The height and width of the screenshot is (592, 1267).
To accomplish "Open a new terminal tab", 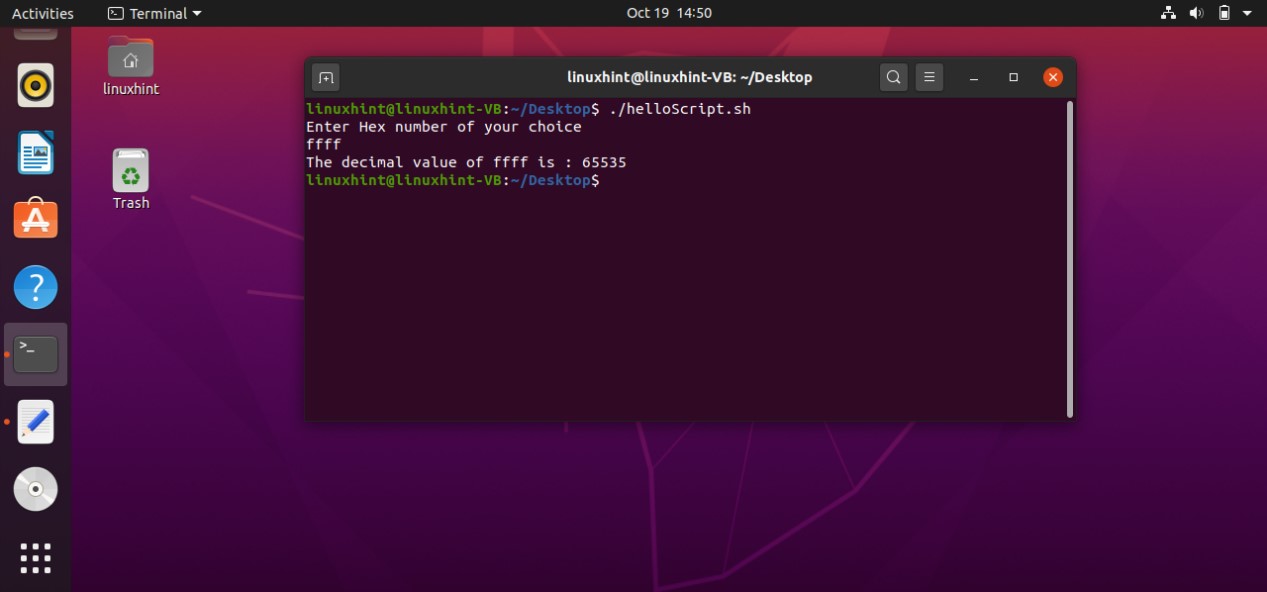I will pos(326,77).
